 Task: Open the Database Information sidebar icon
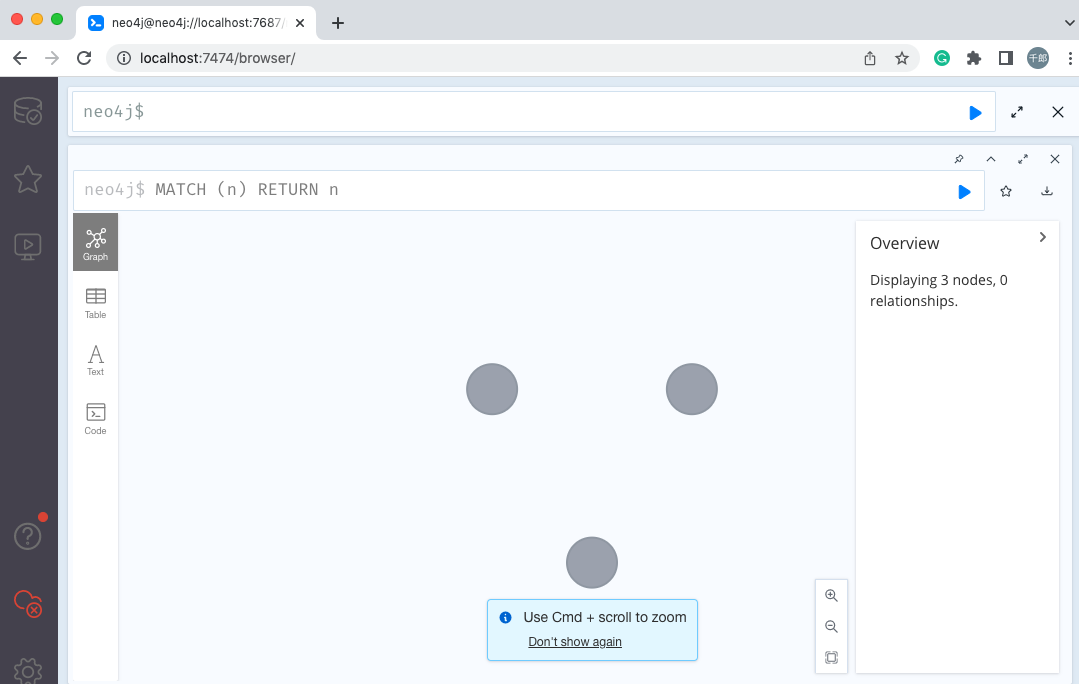[x=28, y=111]
